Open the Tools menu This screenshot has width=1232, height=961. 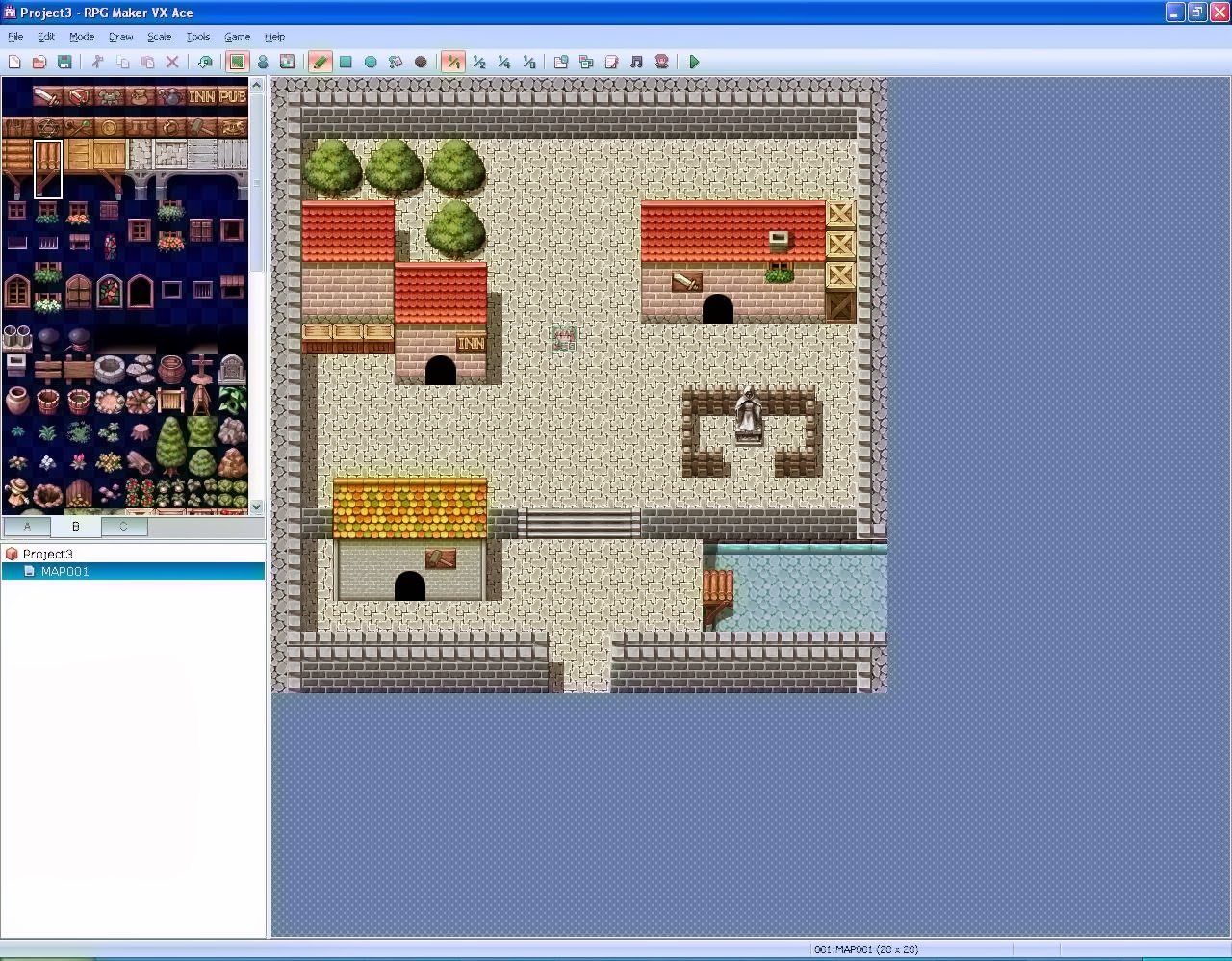[x=197, y=37]
